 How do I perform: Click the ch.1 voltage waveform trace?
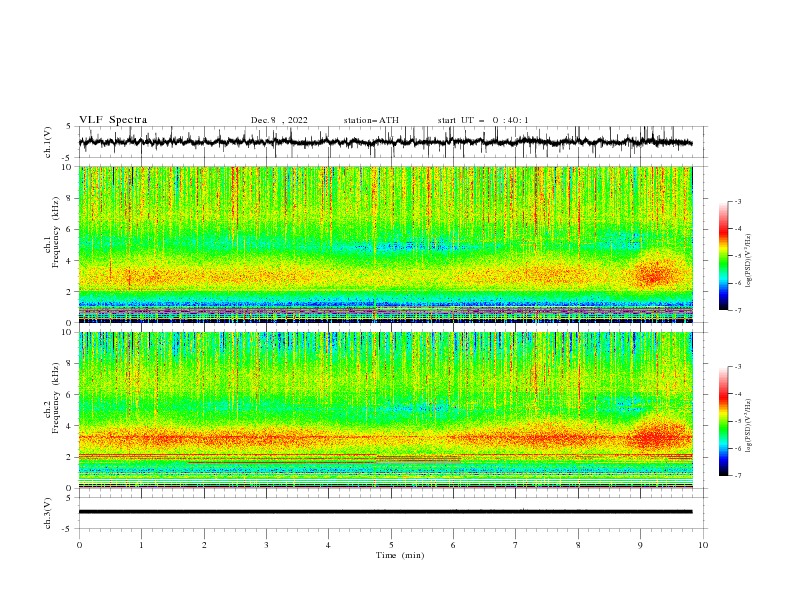385,142
